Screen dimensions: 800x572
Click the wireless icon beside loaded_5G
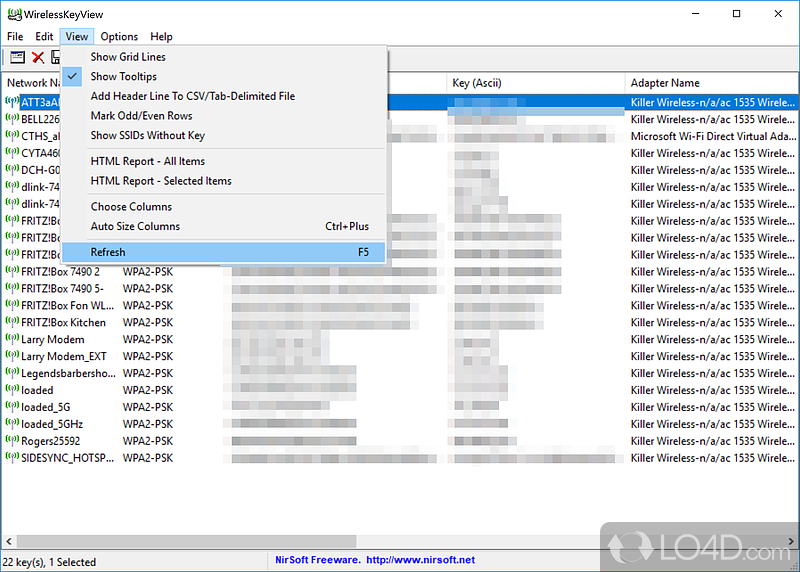(x=12, y=406)
